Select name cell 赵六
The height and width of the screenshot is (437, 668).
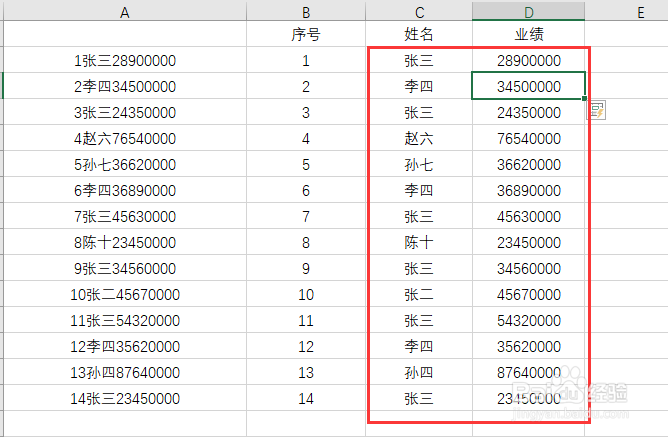pyautogui.click(x=419, y=138)
